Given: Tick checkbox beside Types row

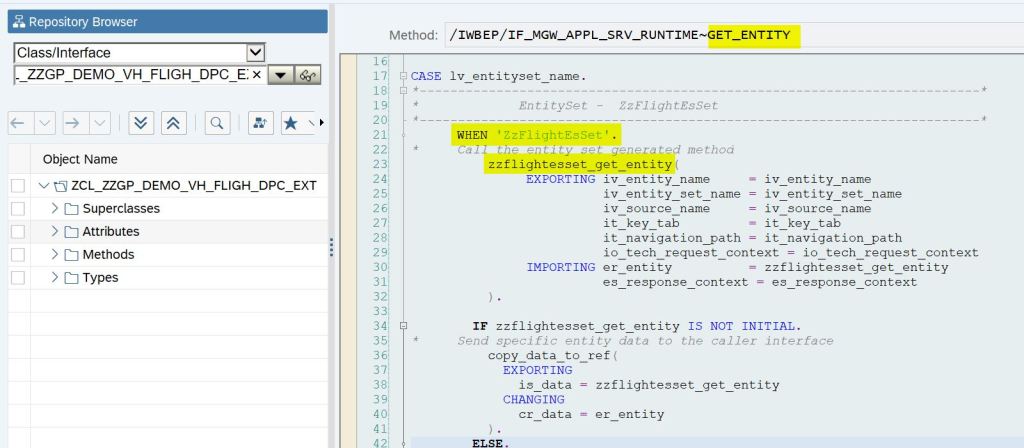Looking at the screenshot, I should 18,278.
